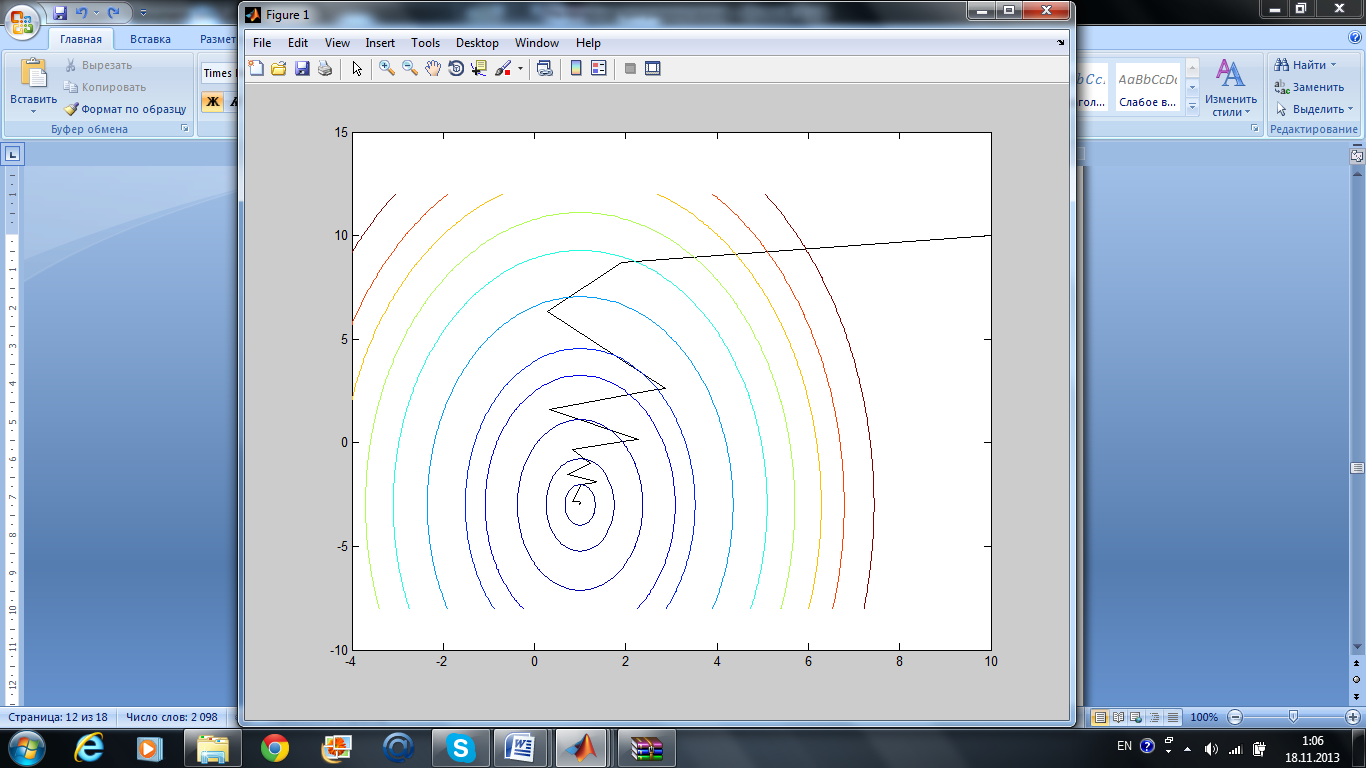Image resolution: width=1366 pixels, height=768 pixels.
Task: Open the Insert menu in Figure 1
Action: [380, 43]
